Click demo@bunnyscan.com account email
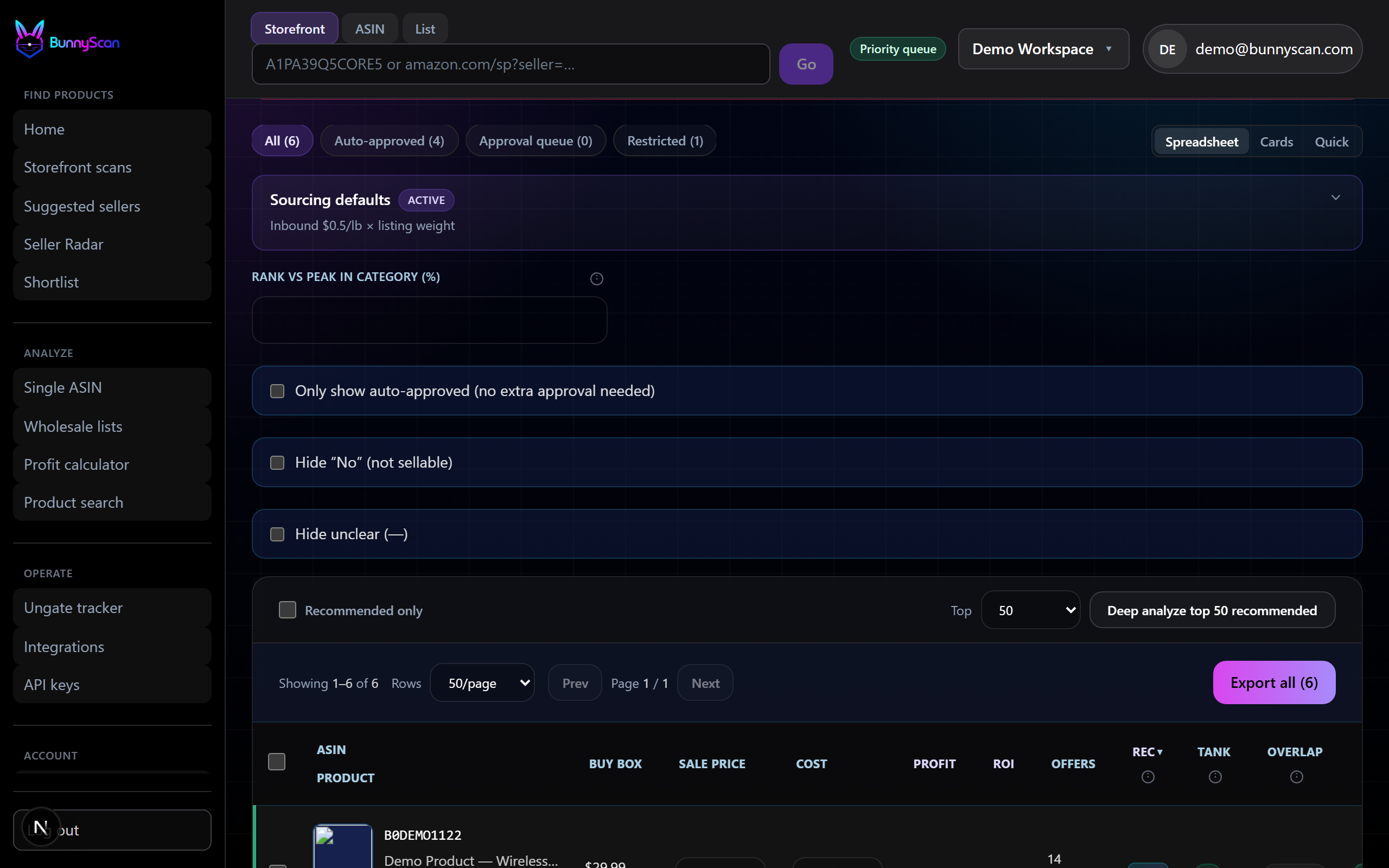The height and width of the screenshot is (868, 1389). tap(1273, 49)
